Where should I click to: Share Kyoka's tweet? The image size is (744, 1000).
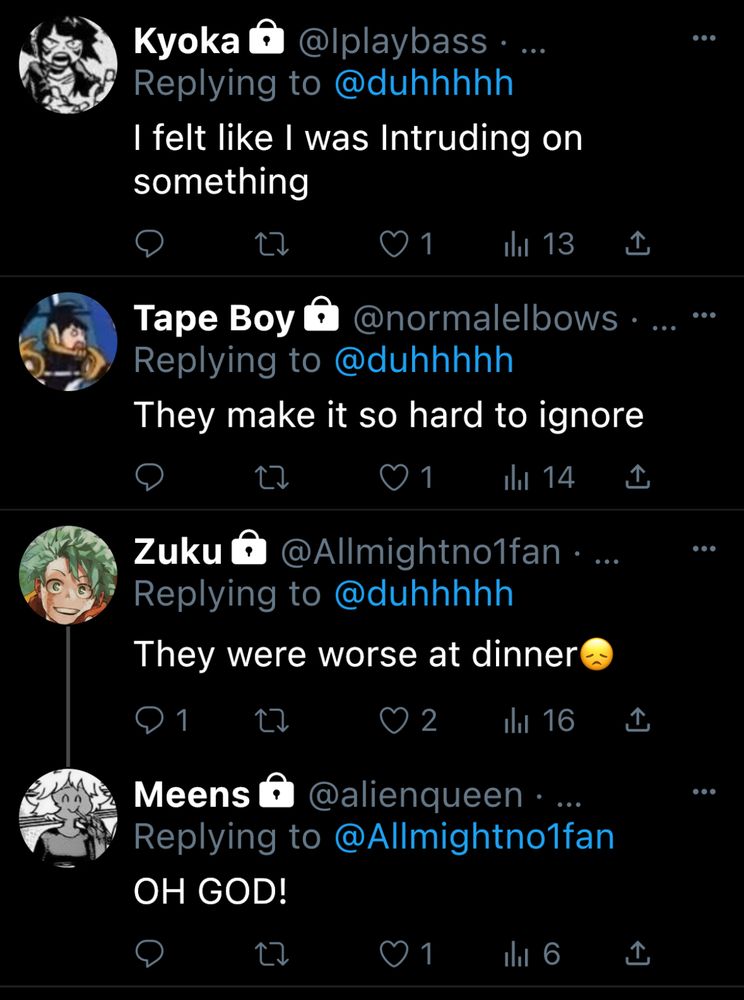tap(637, 243)
